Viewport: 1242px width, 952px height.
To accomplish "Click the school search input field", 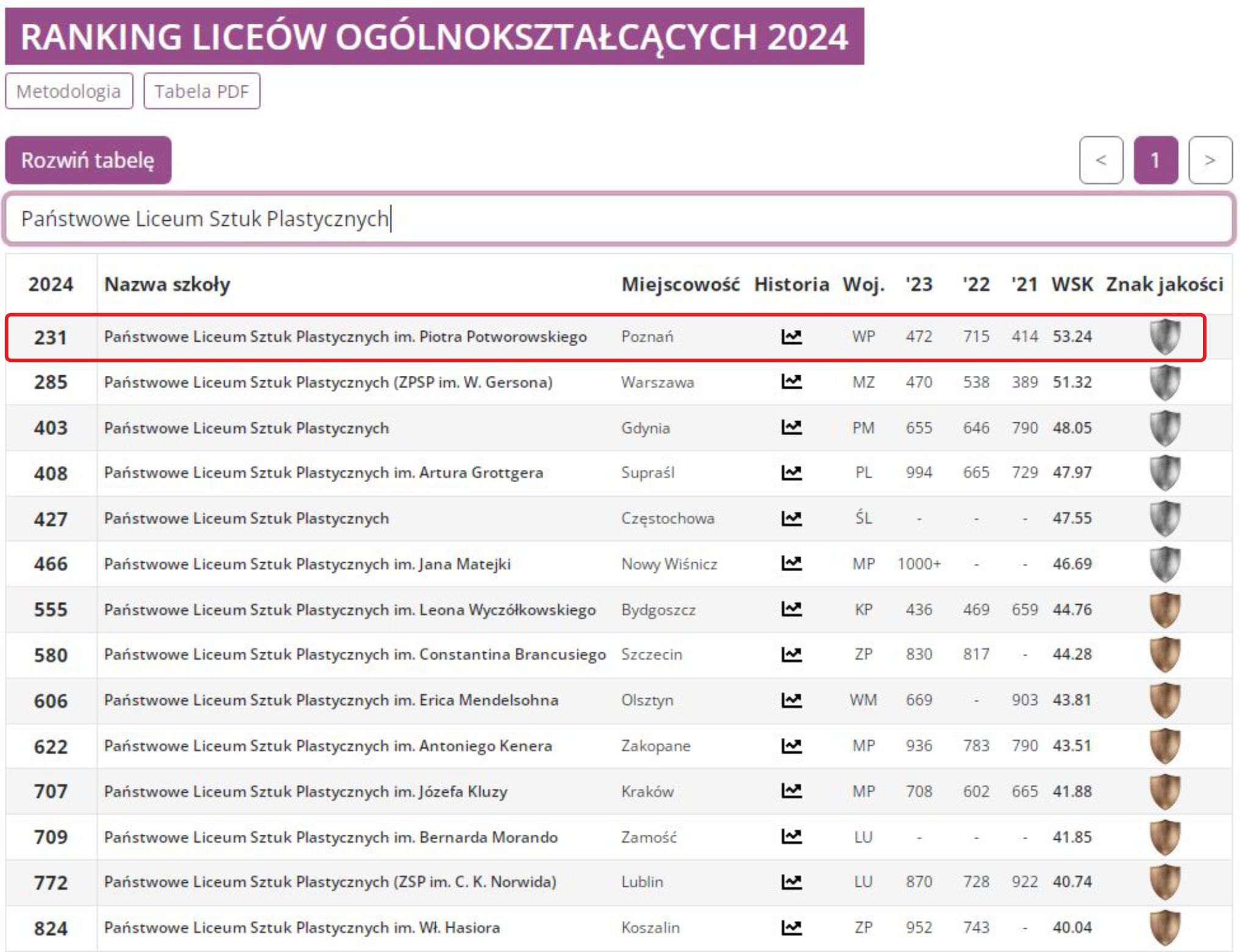I will tap(619, 218).
